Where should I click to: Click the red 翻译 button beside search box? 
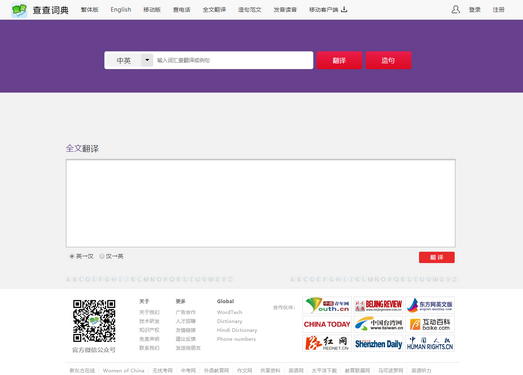[339, 60]
